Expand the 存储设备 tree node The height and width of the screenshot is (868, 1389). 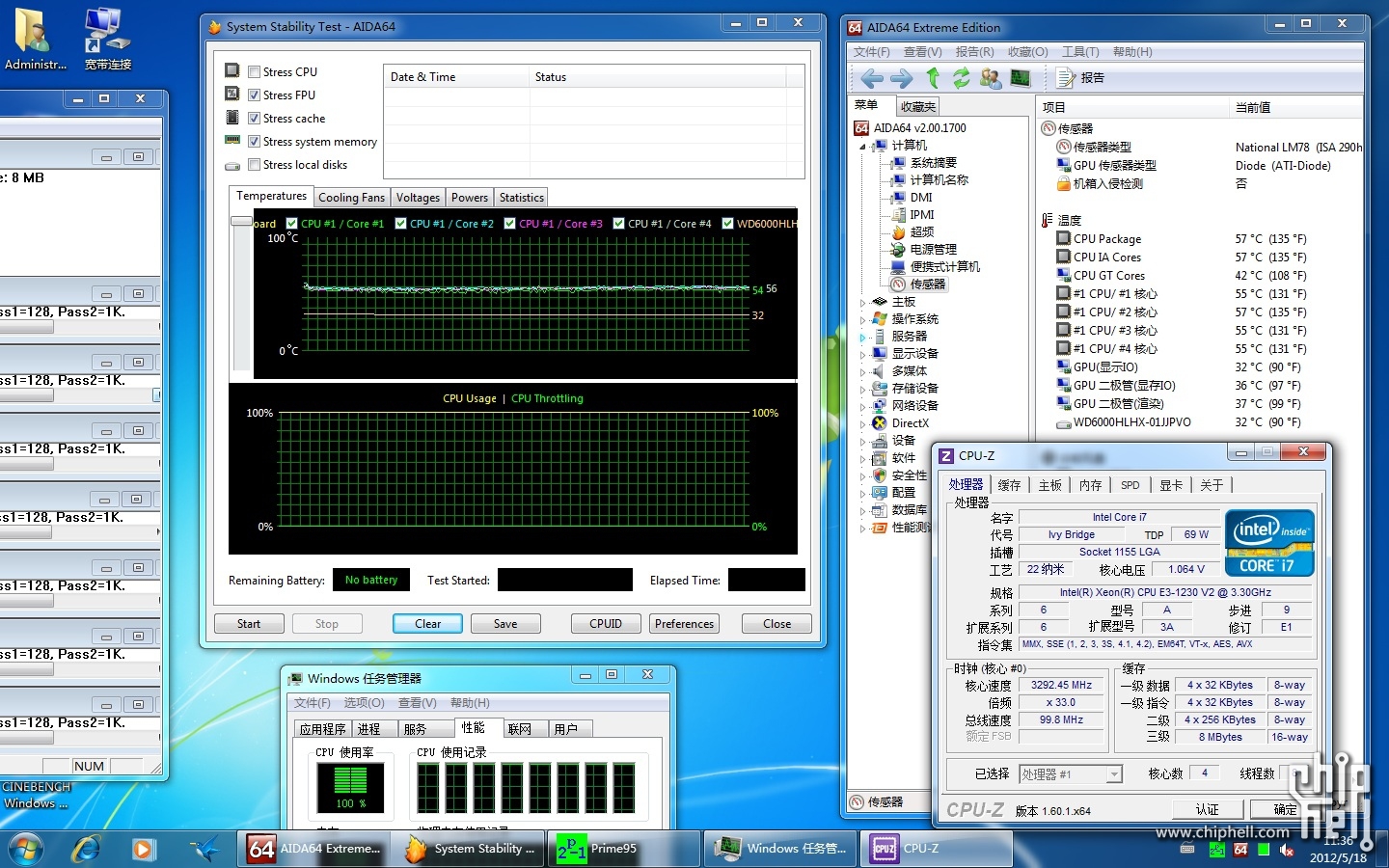(863, 390)
